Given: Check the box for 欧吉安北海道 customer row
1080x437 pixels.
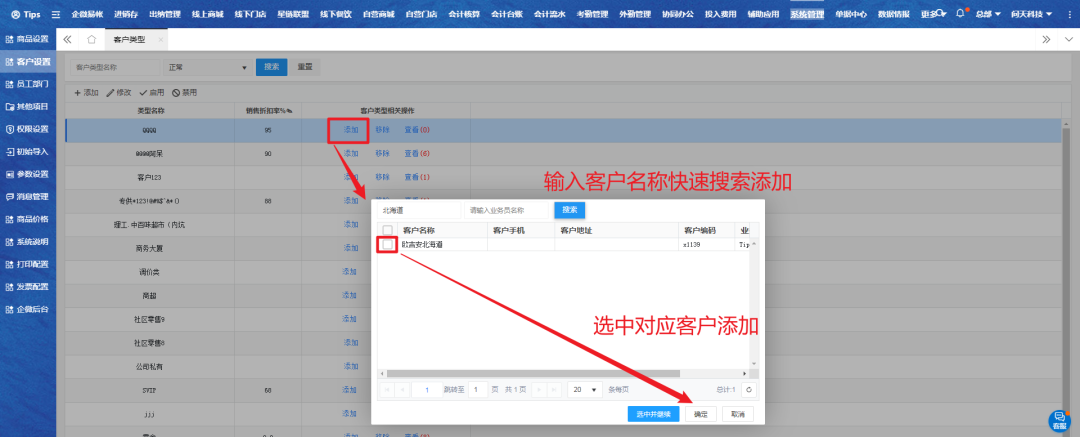Looking at the screenshot, I should (387, 244).
